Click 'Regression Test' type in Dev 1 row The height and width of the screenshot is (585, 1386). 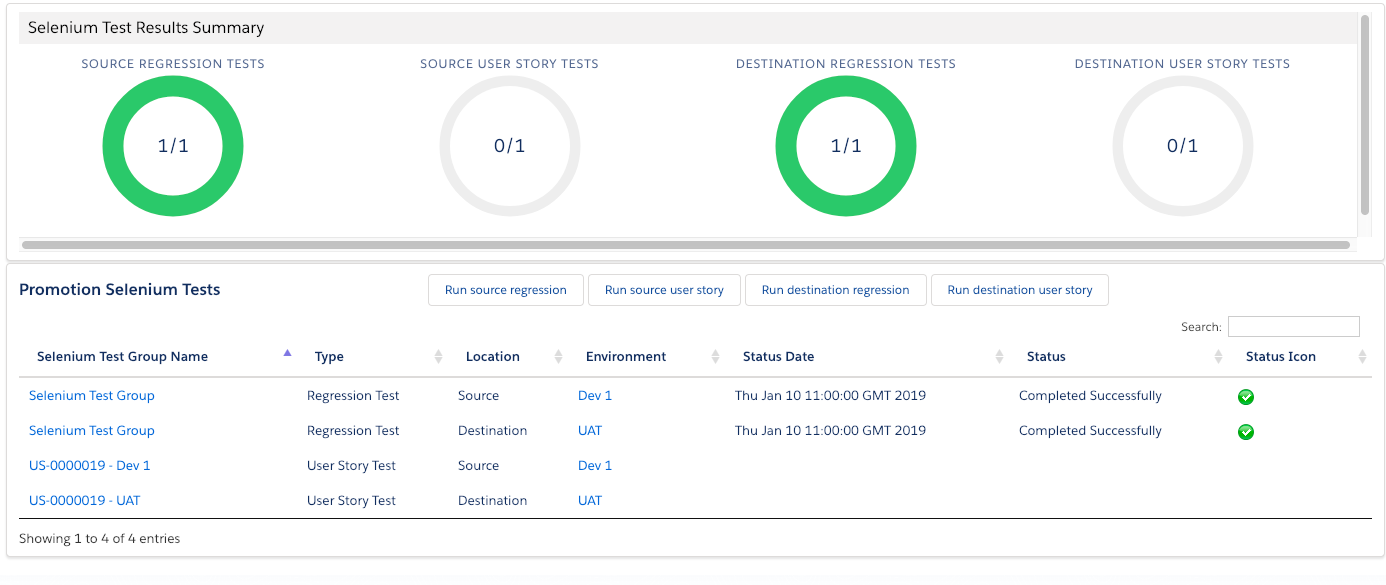353,396
